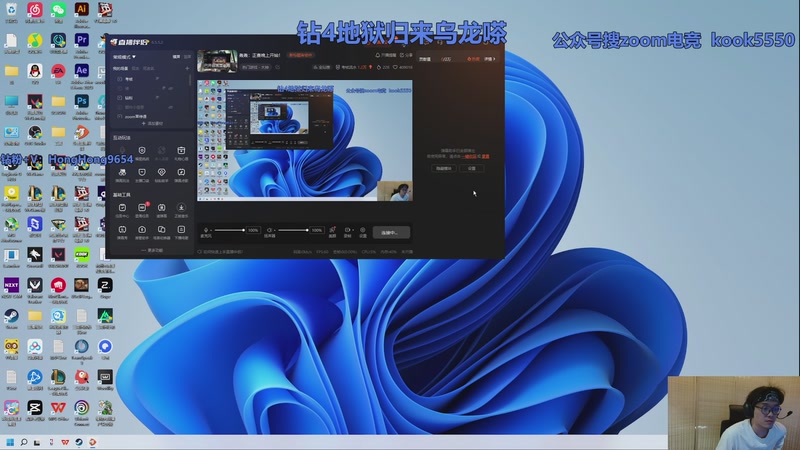Click the microphone icon in the audio bar
The height and width of the screenshot is (450, 800).
point(206,231)
